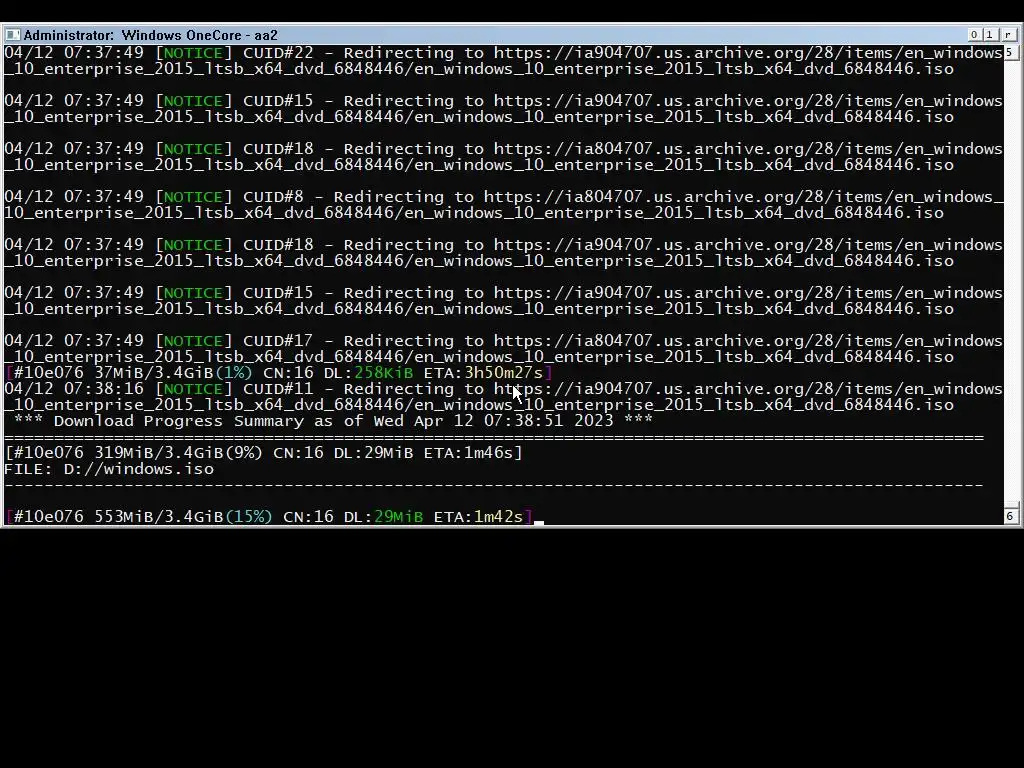Click the 'DL:258KiB' speed value
The width and height of the screenshot is (1024, 768).
pyautogui.click(x=368, y=373)
